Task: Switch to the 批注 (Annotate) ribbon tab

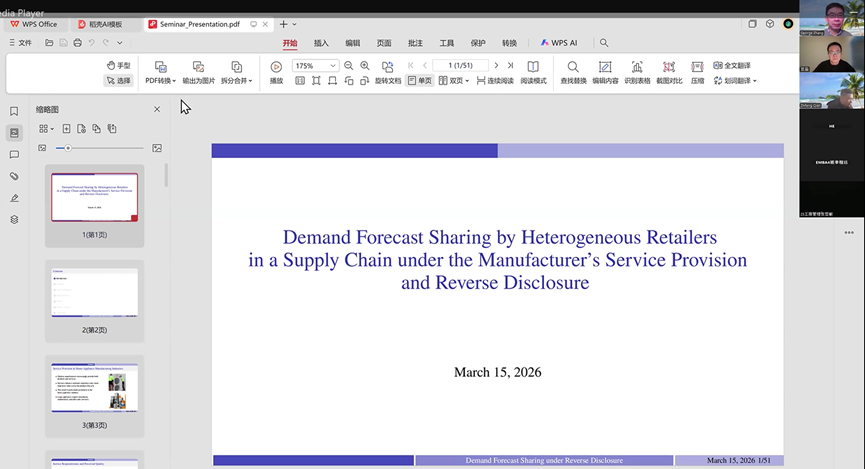Action: click(x=415, y=43)
